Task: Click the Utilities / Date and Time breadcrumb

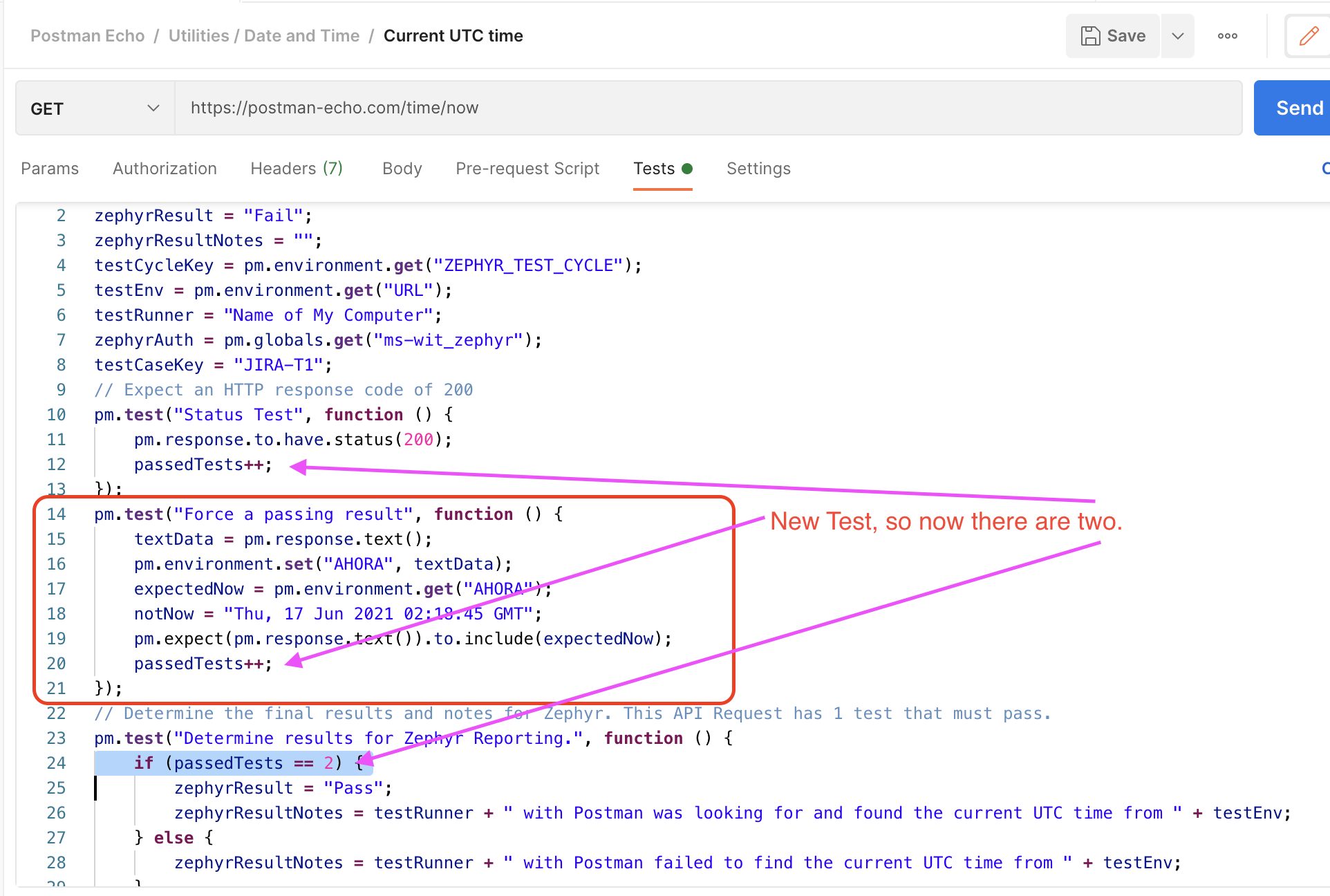Action: click(264, 36)
